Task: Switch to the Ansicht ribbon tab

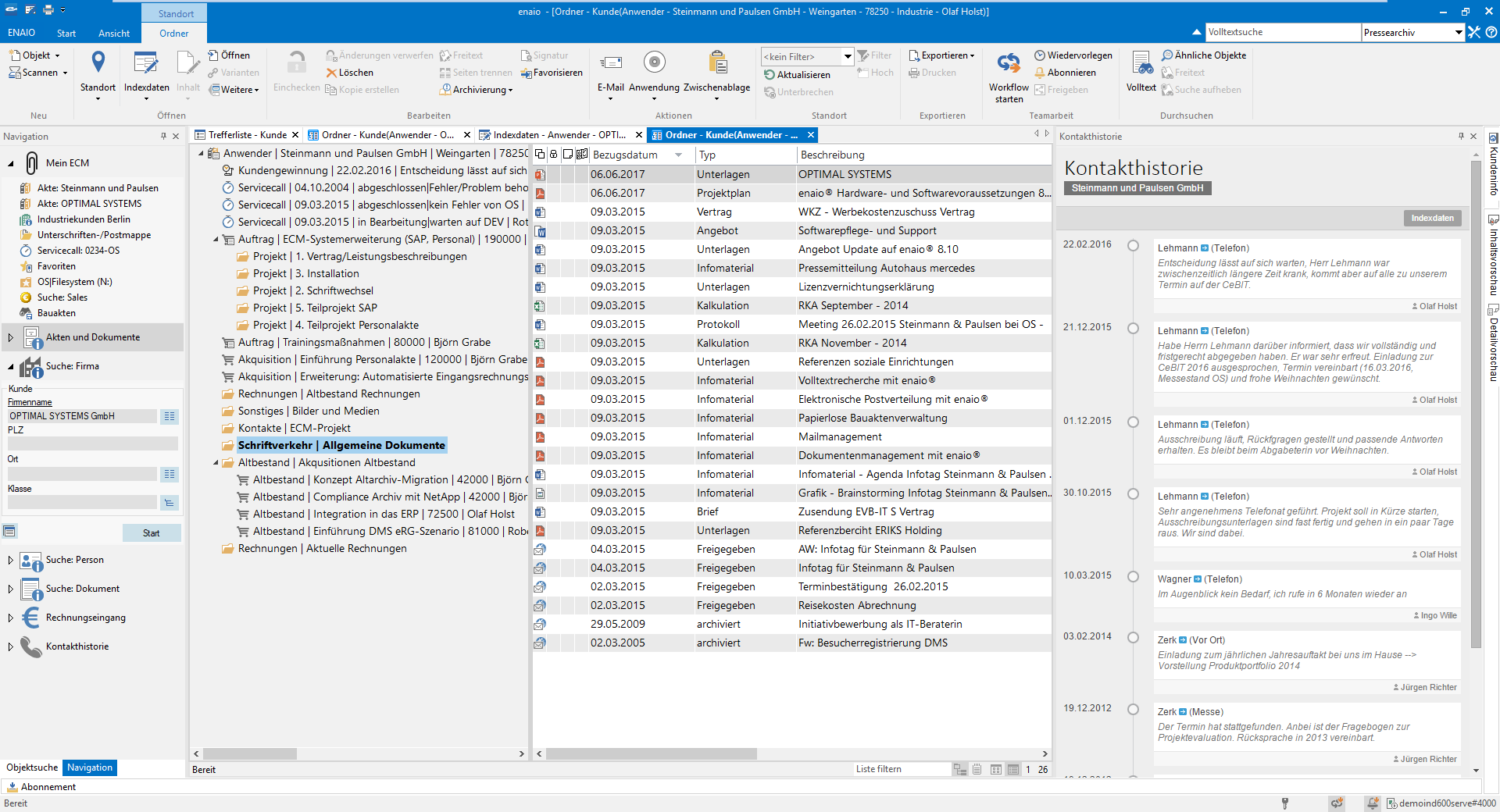Action: coord(114,34)
